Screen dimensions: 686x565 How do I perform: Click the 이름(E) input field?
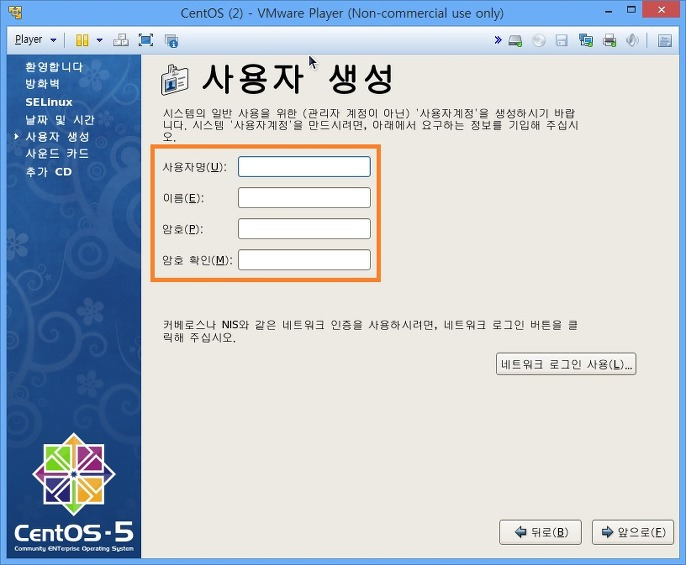click(304, 198)
